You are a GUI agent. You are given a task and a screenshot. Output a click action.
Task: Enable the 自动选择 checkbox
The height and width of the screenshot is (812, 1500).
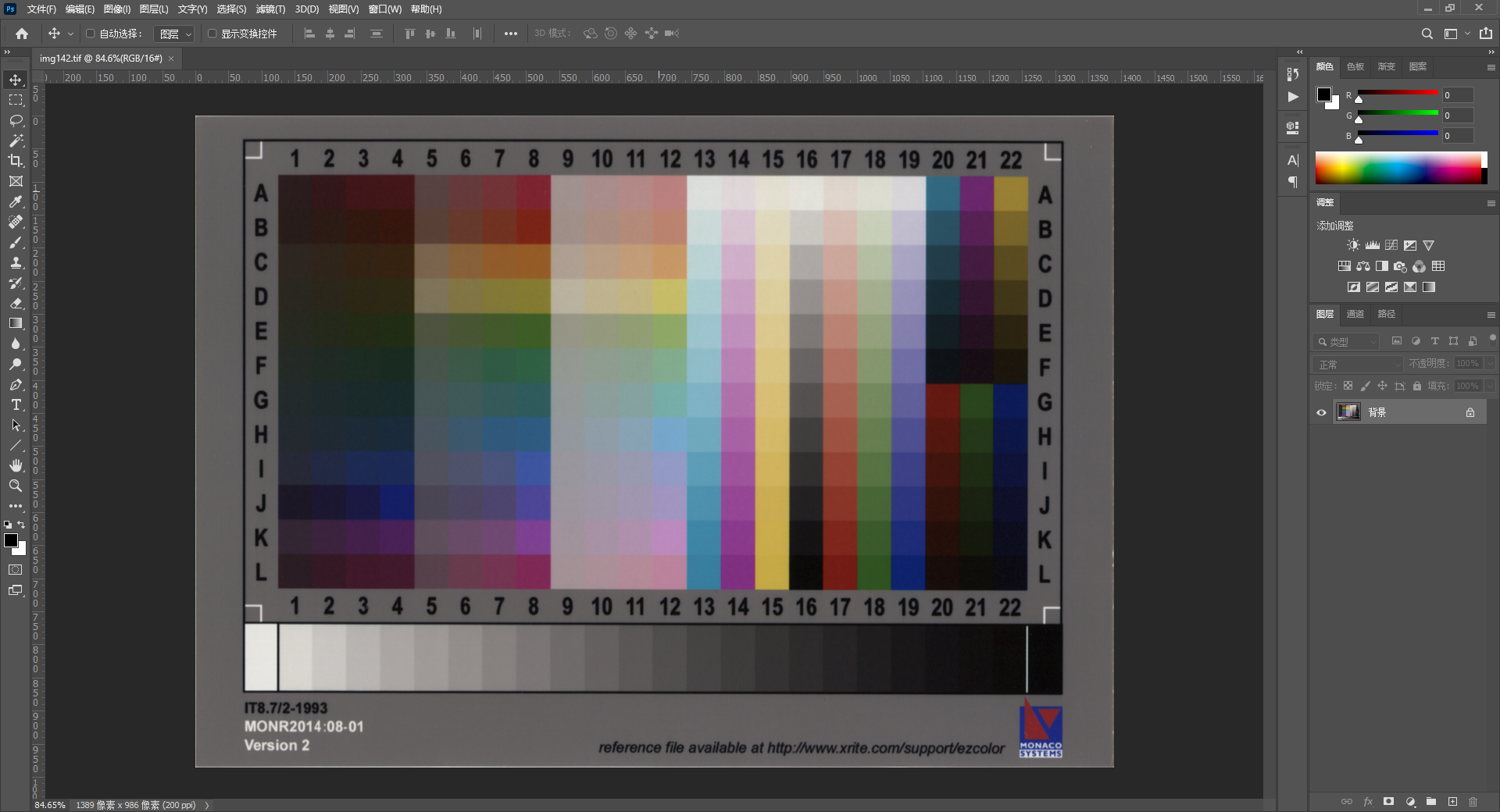[x=91, y=34]
